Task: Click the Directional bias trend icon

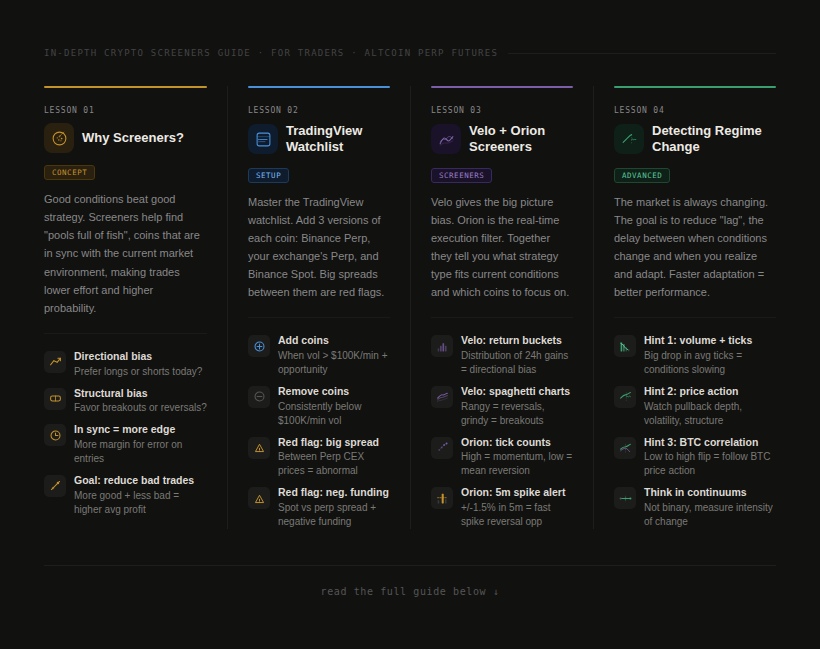Action: 55,362
